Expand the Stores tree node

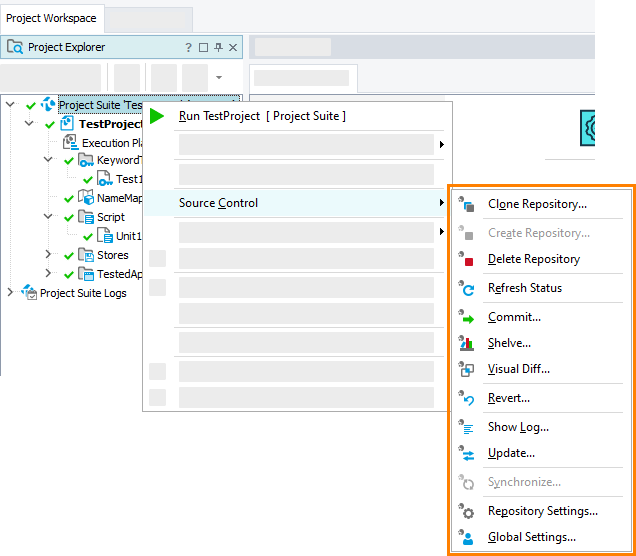click(x=48, y=255)
